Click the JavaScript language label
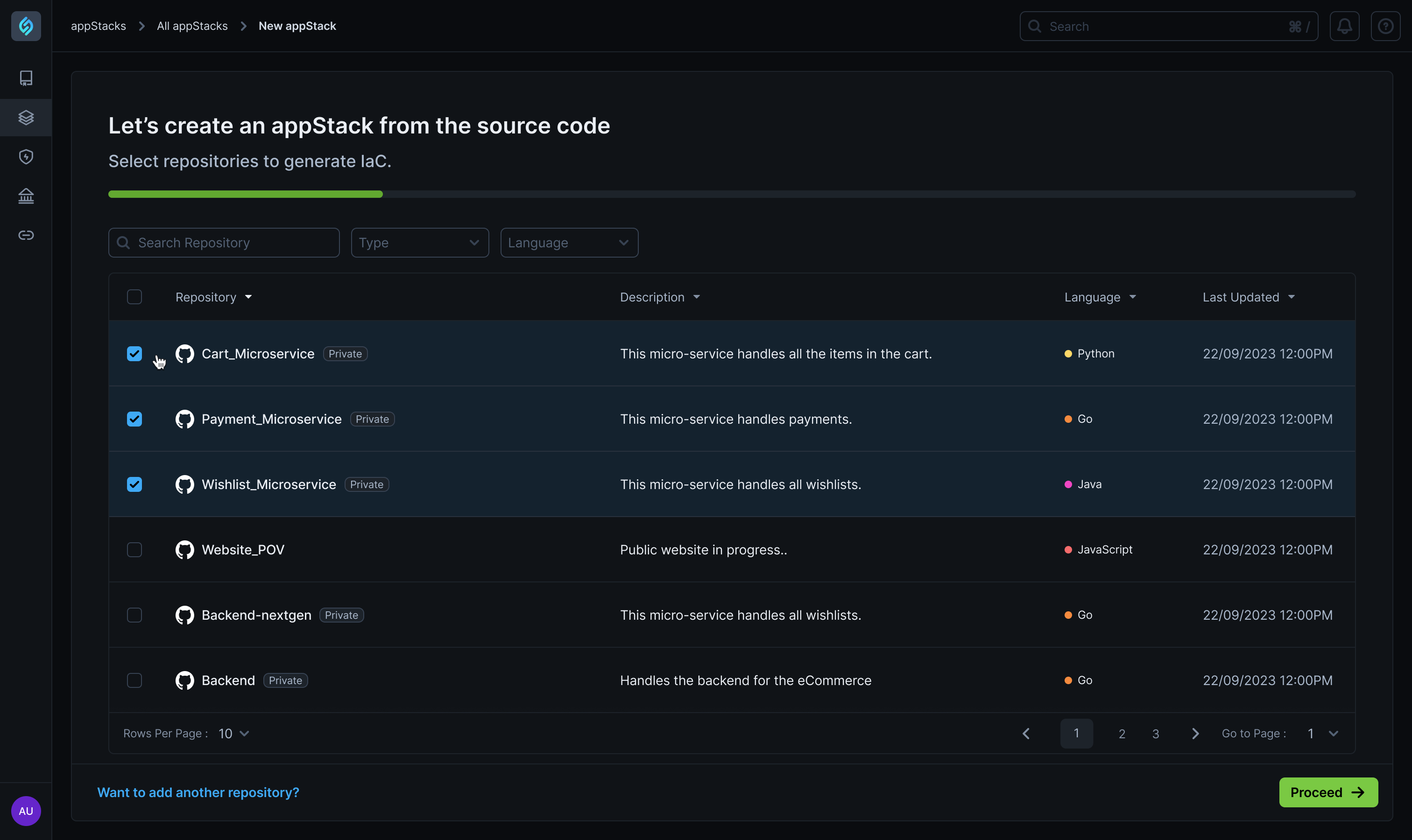The width and height of the screenshot is (1412, 840). (x=1104, y=550)
